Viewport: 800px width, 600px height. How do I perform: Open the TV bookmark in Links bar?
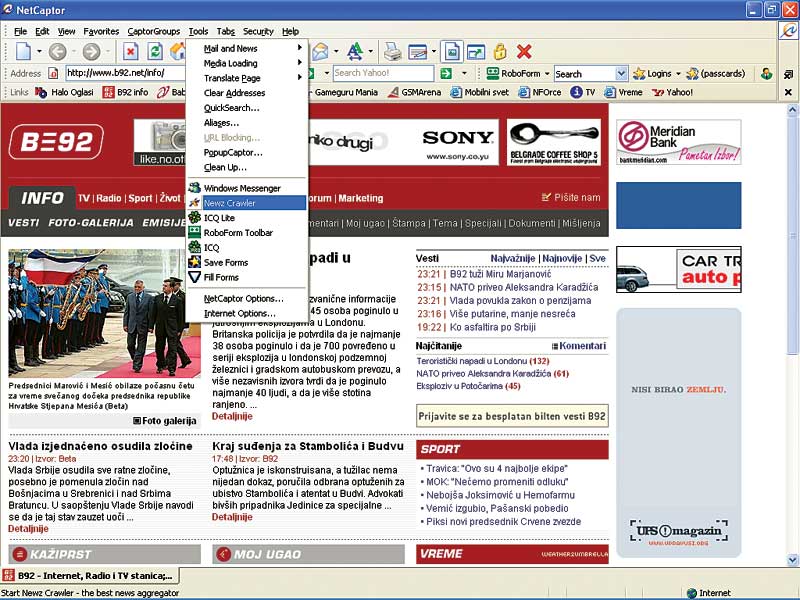tap(583, 92)
